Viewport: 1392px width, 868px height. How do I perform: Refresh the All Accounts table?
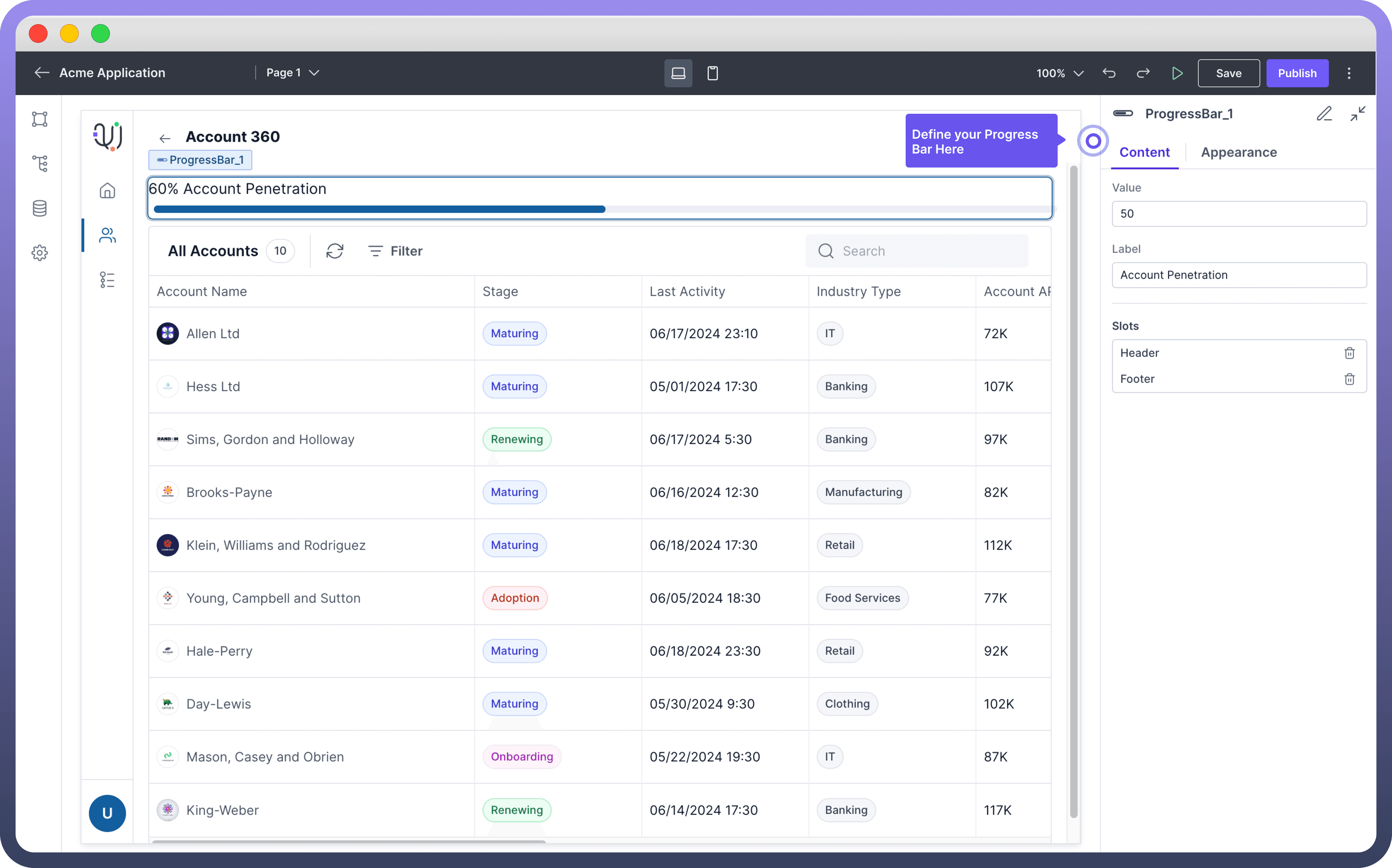pos(335,251)
